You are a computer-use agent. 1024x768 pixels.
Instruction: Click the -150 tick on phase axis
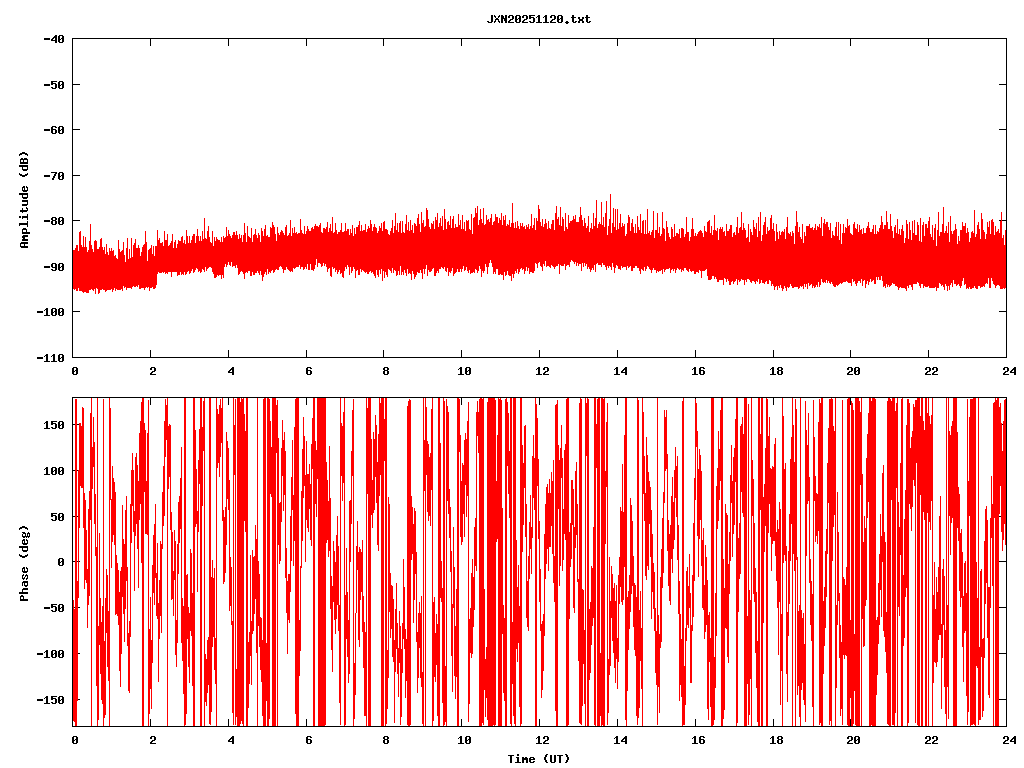click(51, 699)
